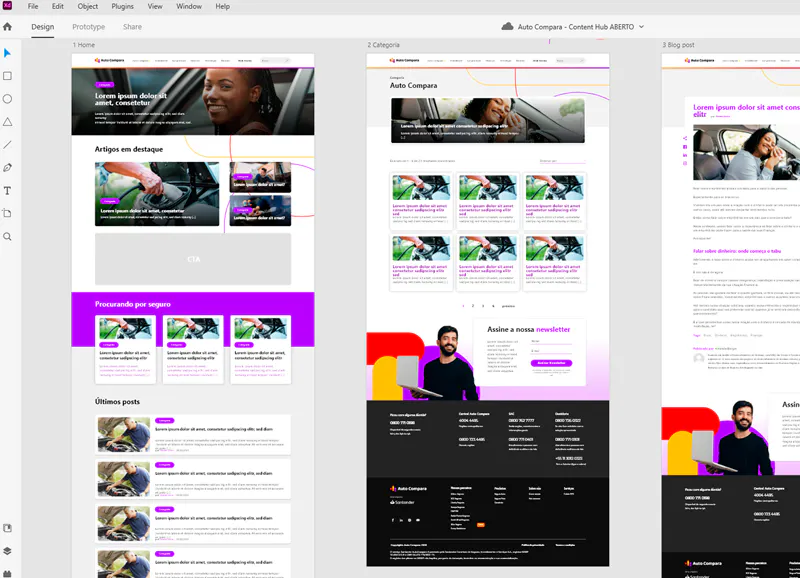
Task: Click the 'Procurando por seguro' heading
Action: (133, 304)
